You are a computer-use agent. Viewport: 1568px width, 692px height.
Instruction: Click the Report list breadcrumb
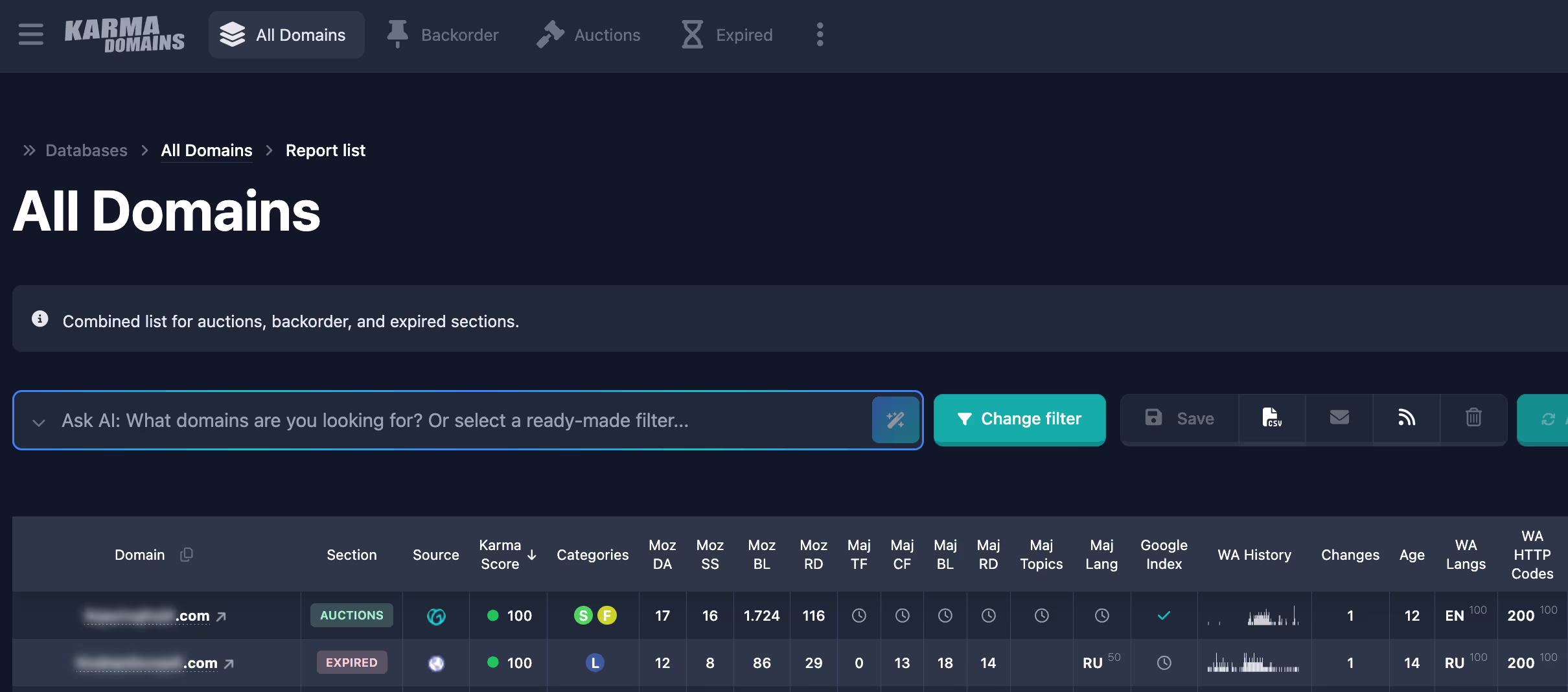(325, 150)
